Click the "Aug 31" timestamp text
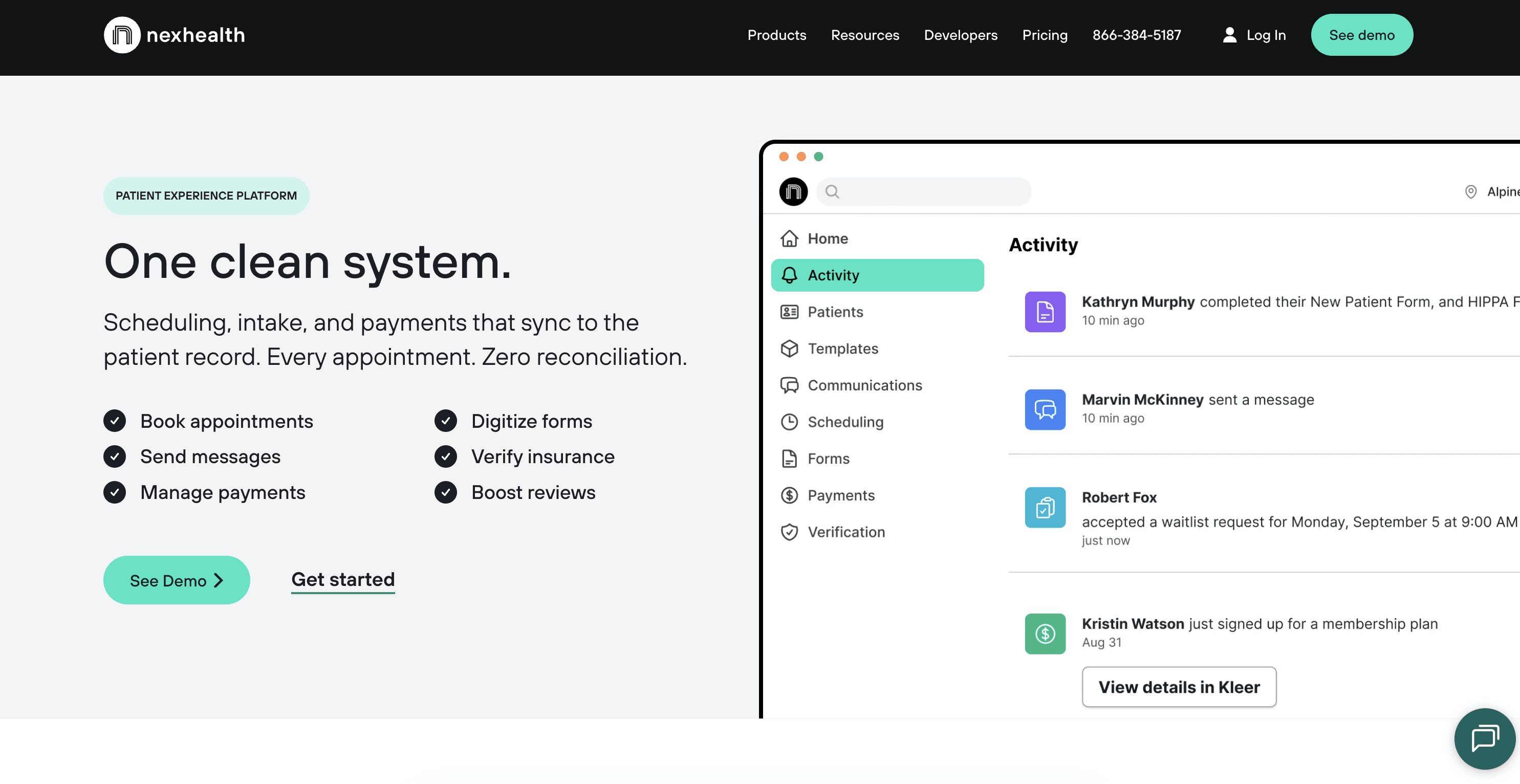Viewport: 1520px width, 784px height. coord(1102,642)
